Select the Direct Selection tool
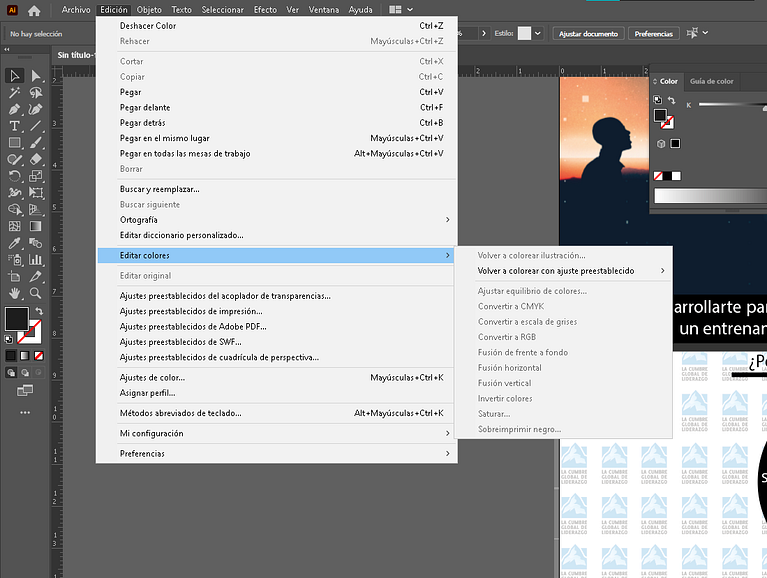Viewport: 767px width, 578px height. [36, 76]
